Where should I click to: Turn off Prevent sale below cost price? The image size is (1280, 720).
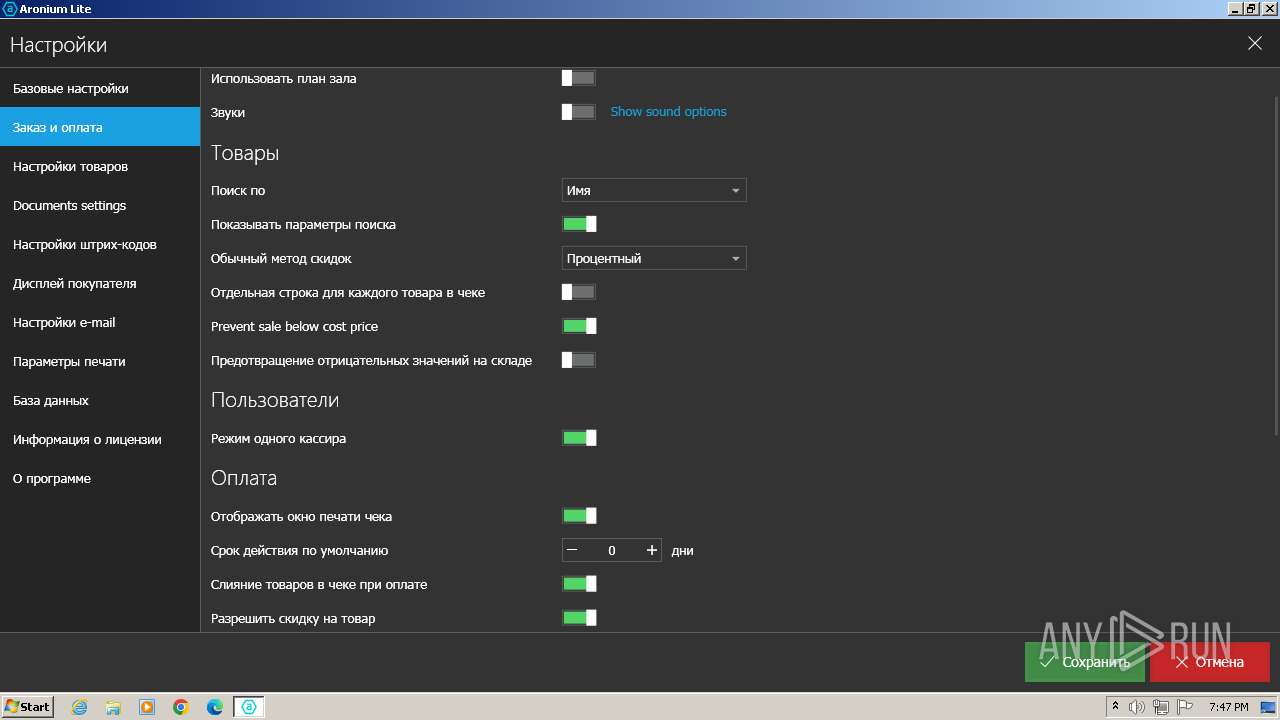click(579, 326)
